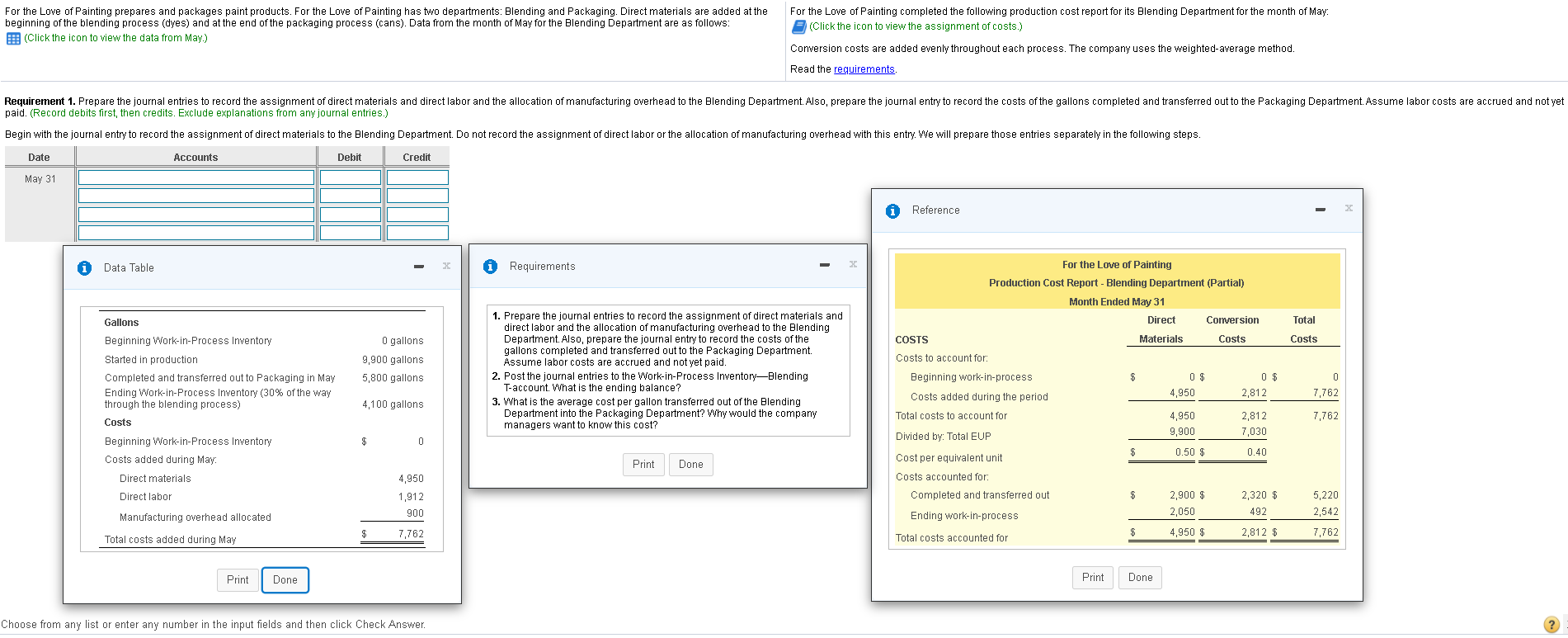
Task: Click Done in the Data Table dialog
Action: click(x=285, y=580)
